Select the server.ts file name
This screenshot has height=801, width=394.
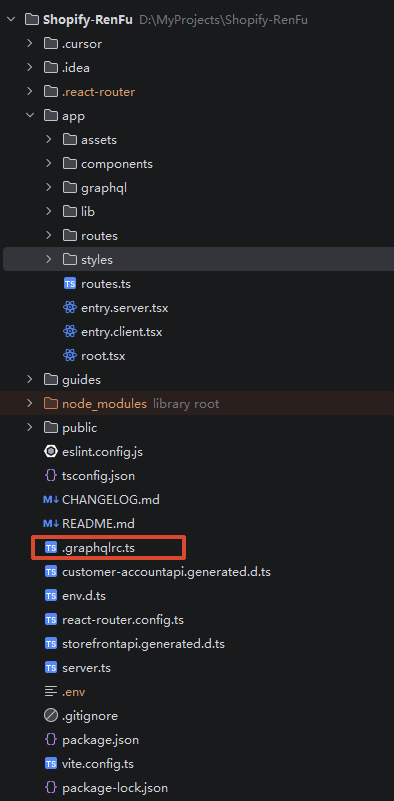pos(86,668)
